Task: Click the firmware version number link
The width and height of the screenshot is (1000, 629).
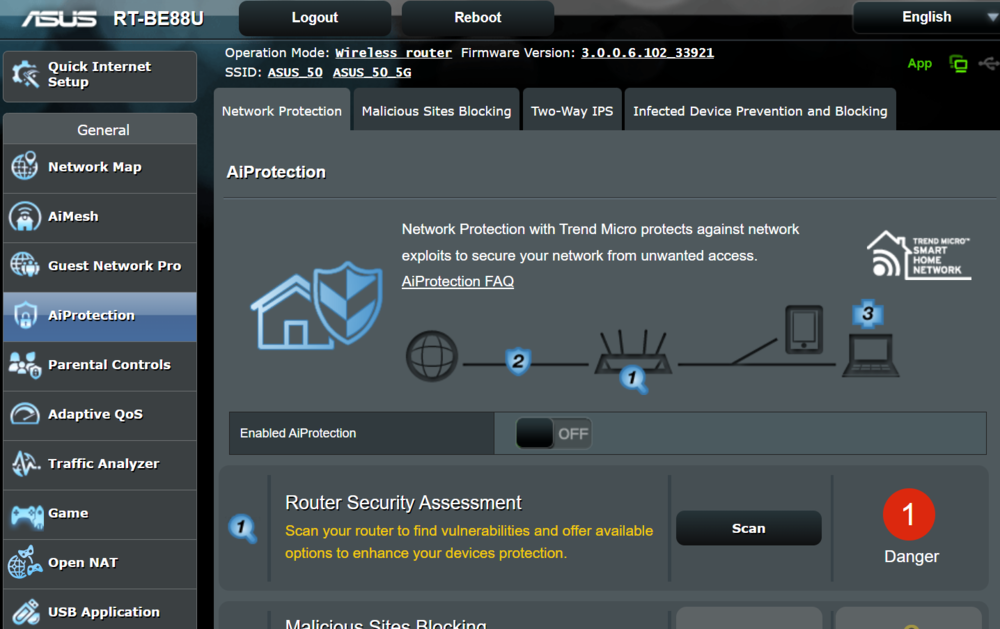Action: [647, 53]
